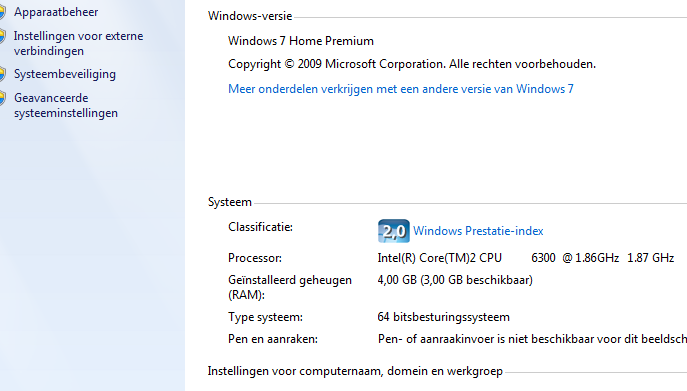Click the shield icon beside Geavanceerde systeeminstellingen
This screenshot has width=687, height=391.
click(2, 98)
